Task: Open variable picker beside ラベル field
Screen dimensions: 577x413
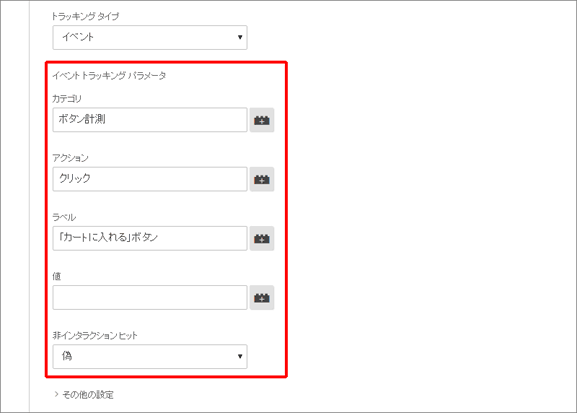Action: coord(262,239)
